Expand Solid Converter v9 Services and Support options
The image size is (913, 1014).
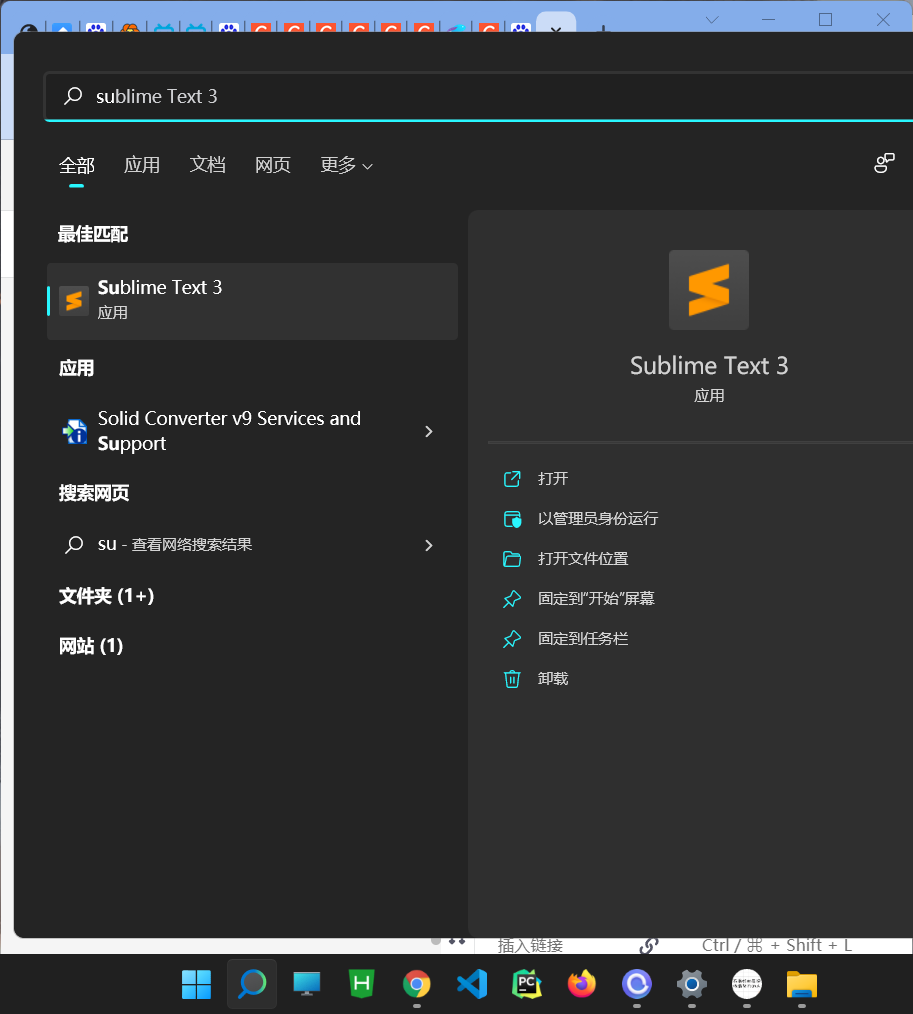429,431
